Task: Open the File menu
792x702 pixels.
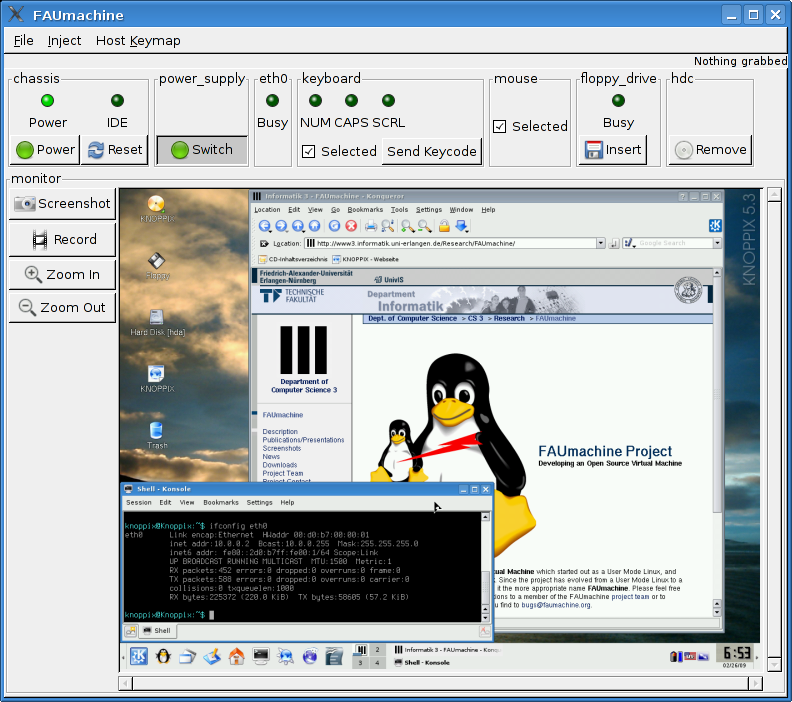Action: tap(24, 41)
